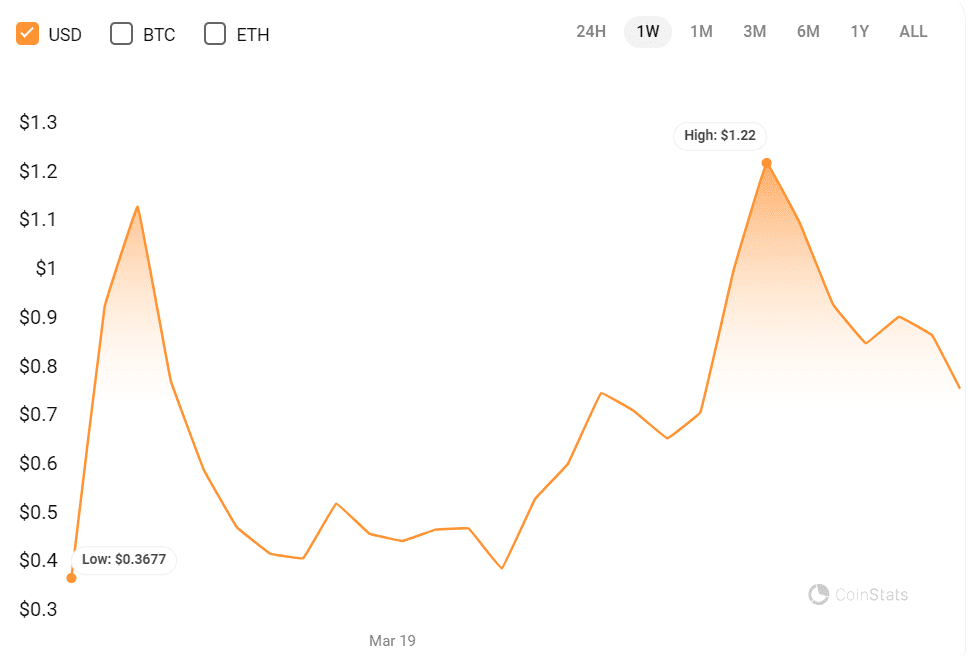Show the ALL-time price chart
968x657 pixels.
click(912, 31)
